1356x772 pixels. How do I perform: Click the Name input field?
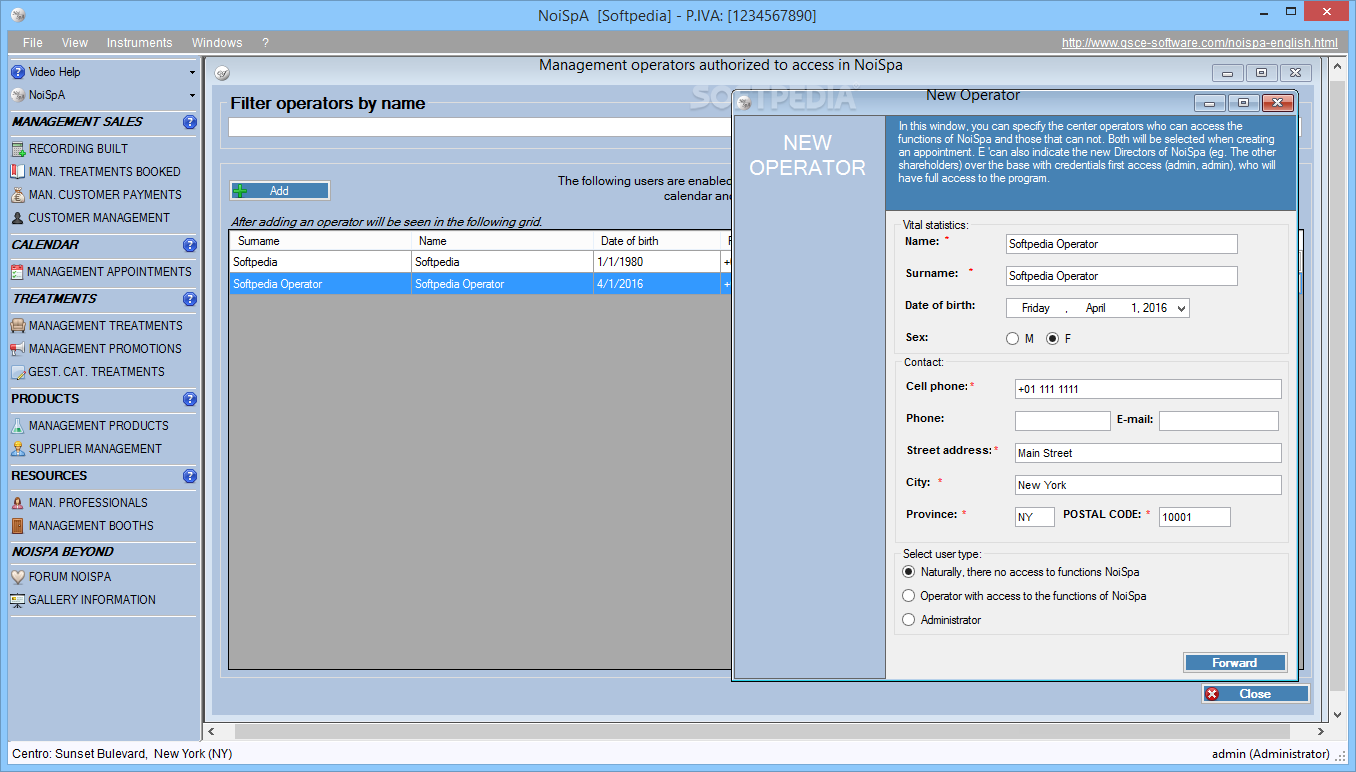coord(1122,244)
